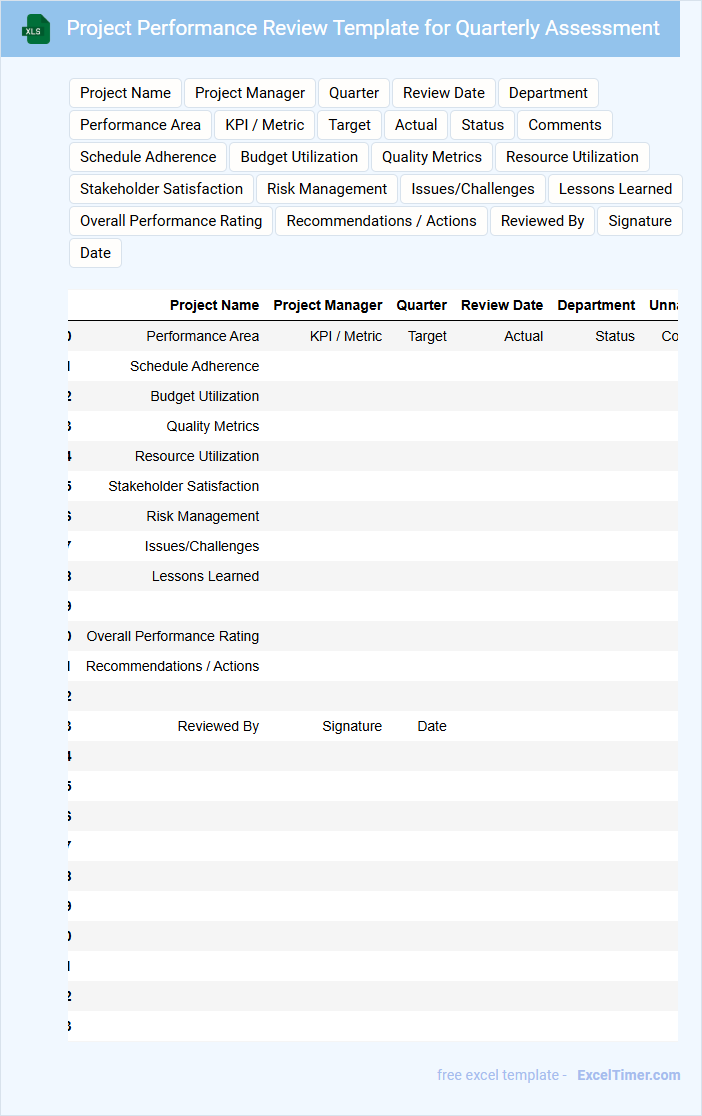Click the Department tag

pyautogui.click(x=548, y=93)
